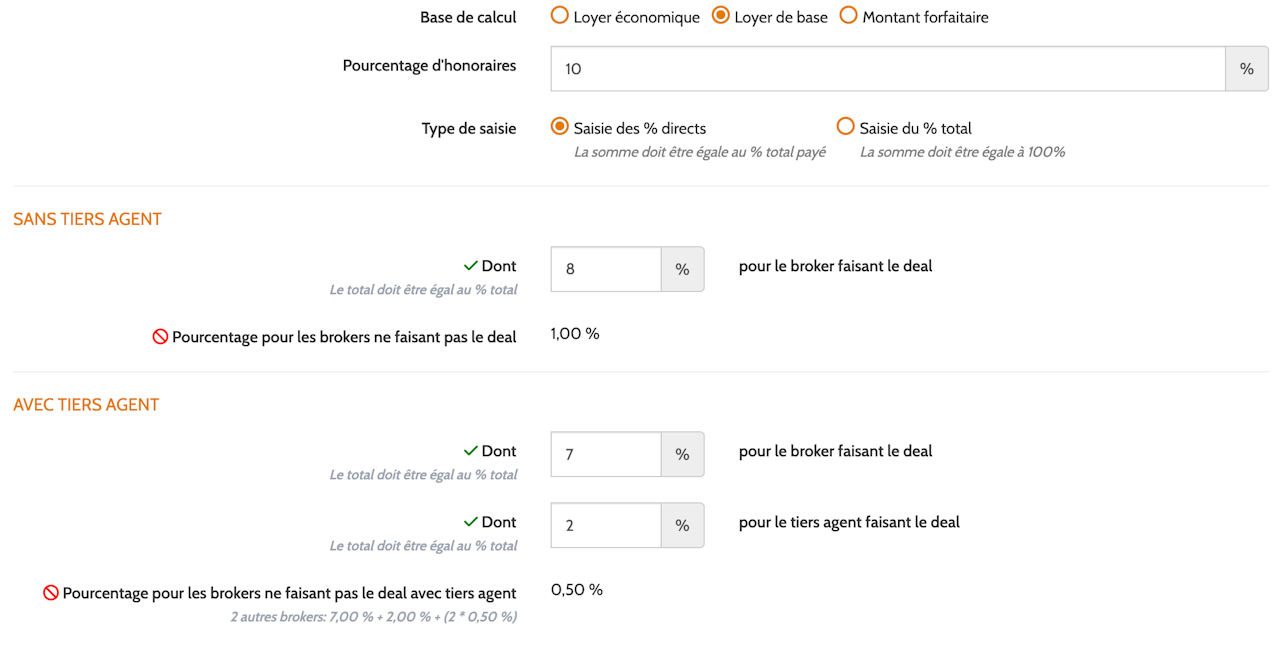
Task: Choose Montant forfaitaire as base de calcul
Action: coord(848,16)
